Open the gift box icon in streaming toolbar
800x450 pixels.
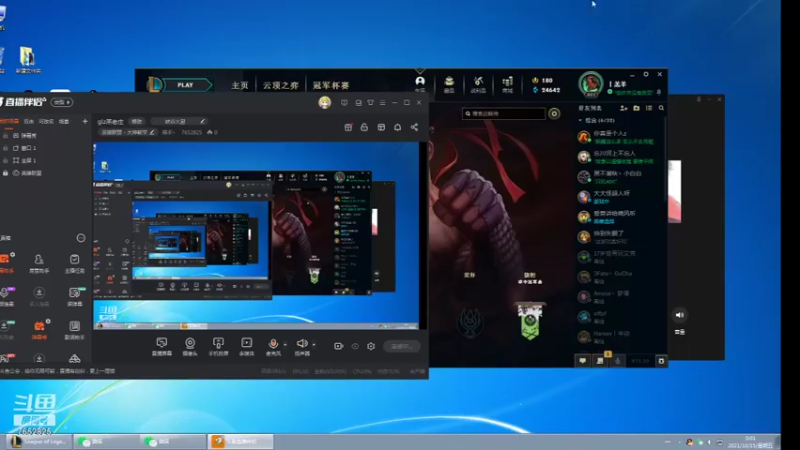348,127
